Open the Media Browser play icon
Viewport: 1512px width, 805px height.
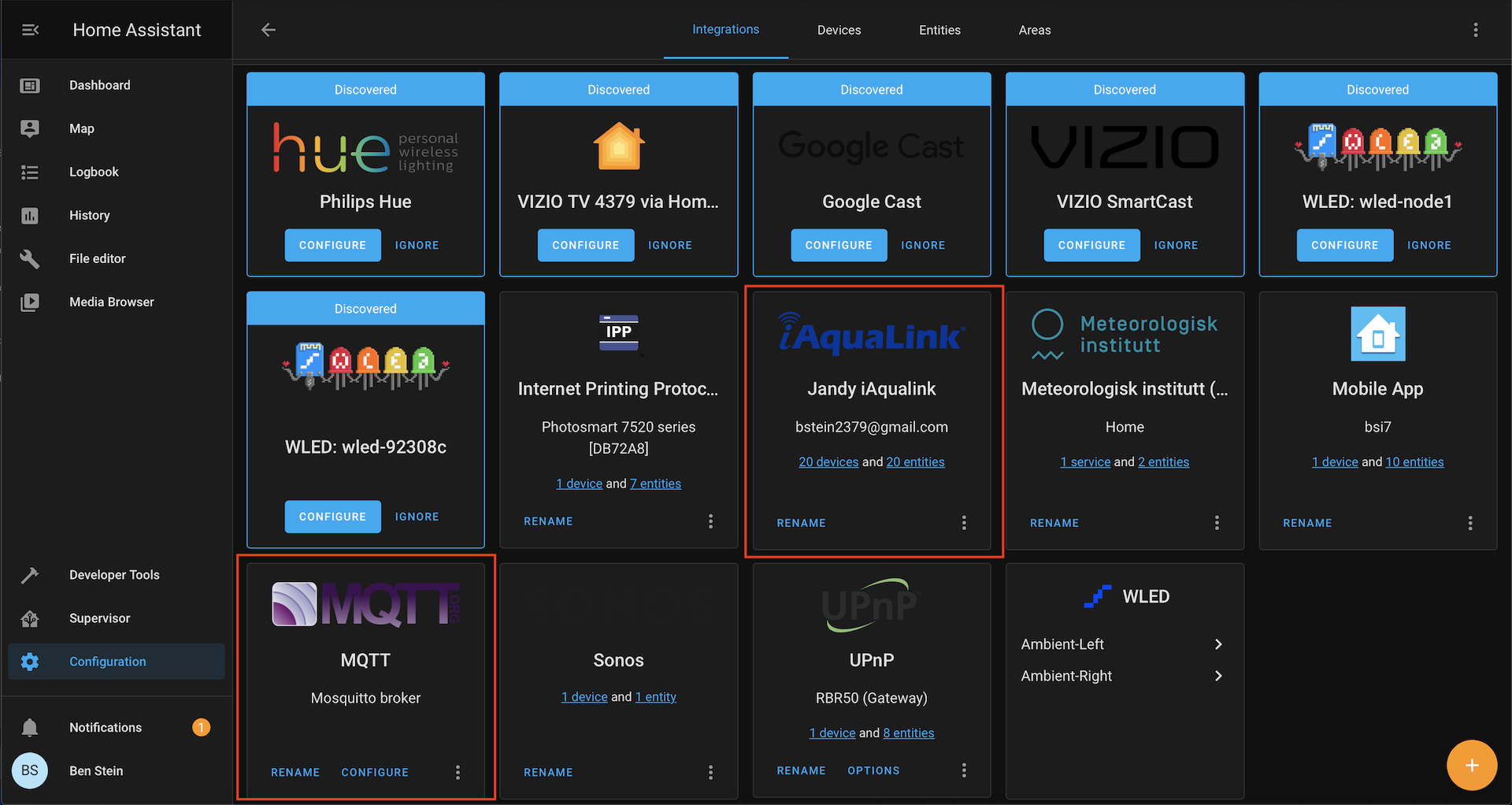tap(30, 302)
